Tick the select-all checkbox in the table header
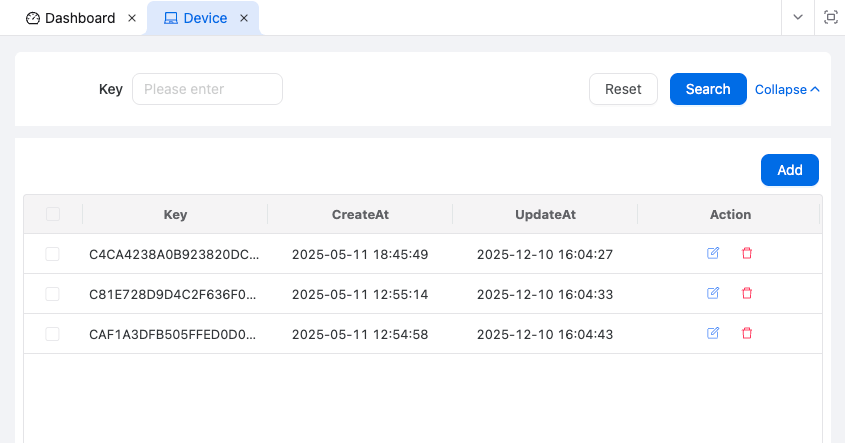Screen dimensions: 845x443 (53, 214)
